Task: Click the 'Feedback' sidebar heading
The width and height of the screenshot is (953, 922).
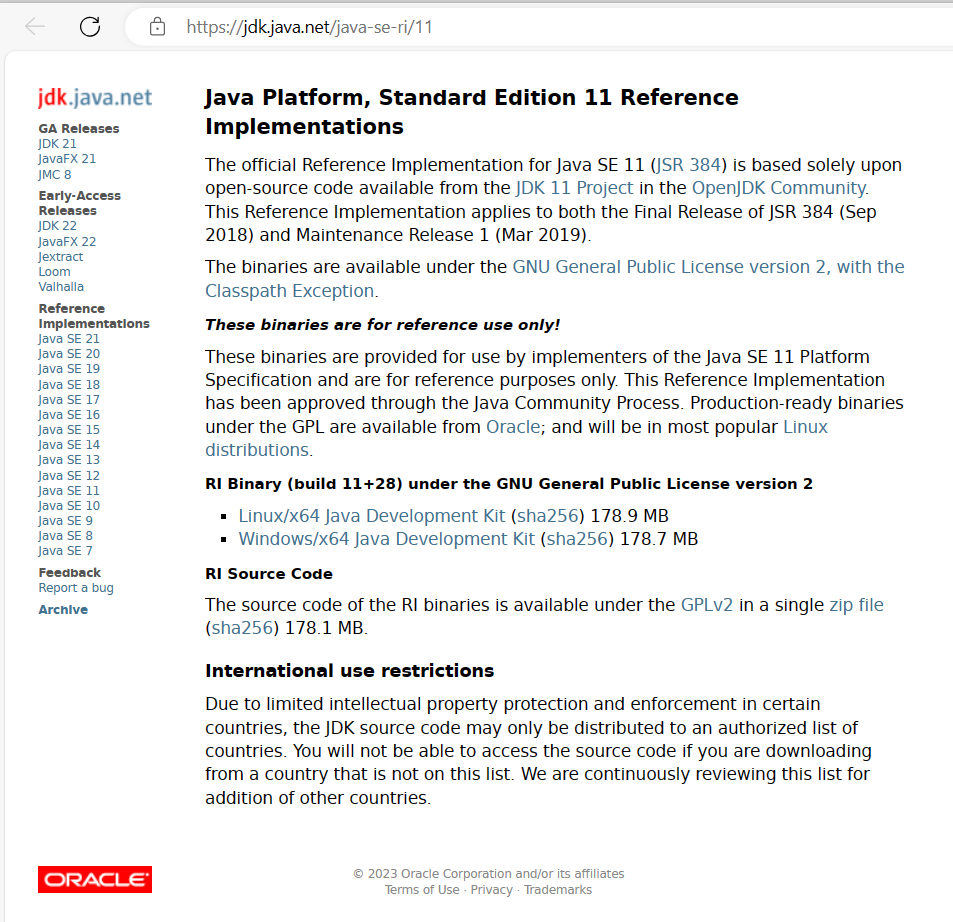Action: [x=70, y=573]
